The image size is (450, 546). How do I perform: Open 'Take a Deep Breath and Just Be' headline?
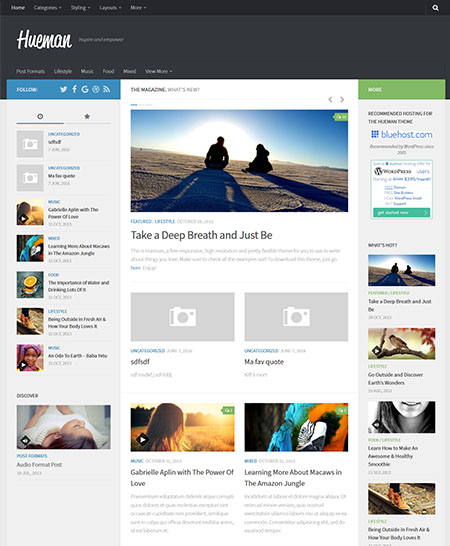[x=201, y=235]
